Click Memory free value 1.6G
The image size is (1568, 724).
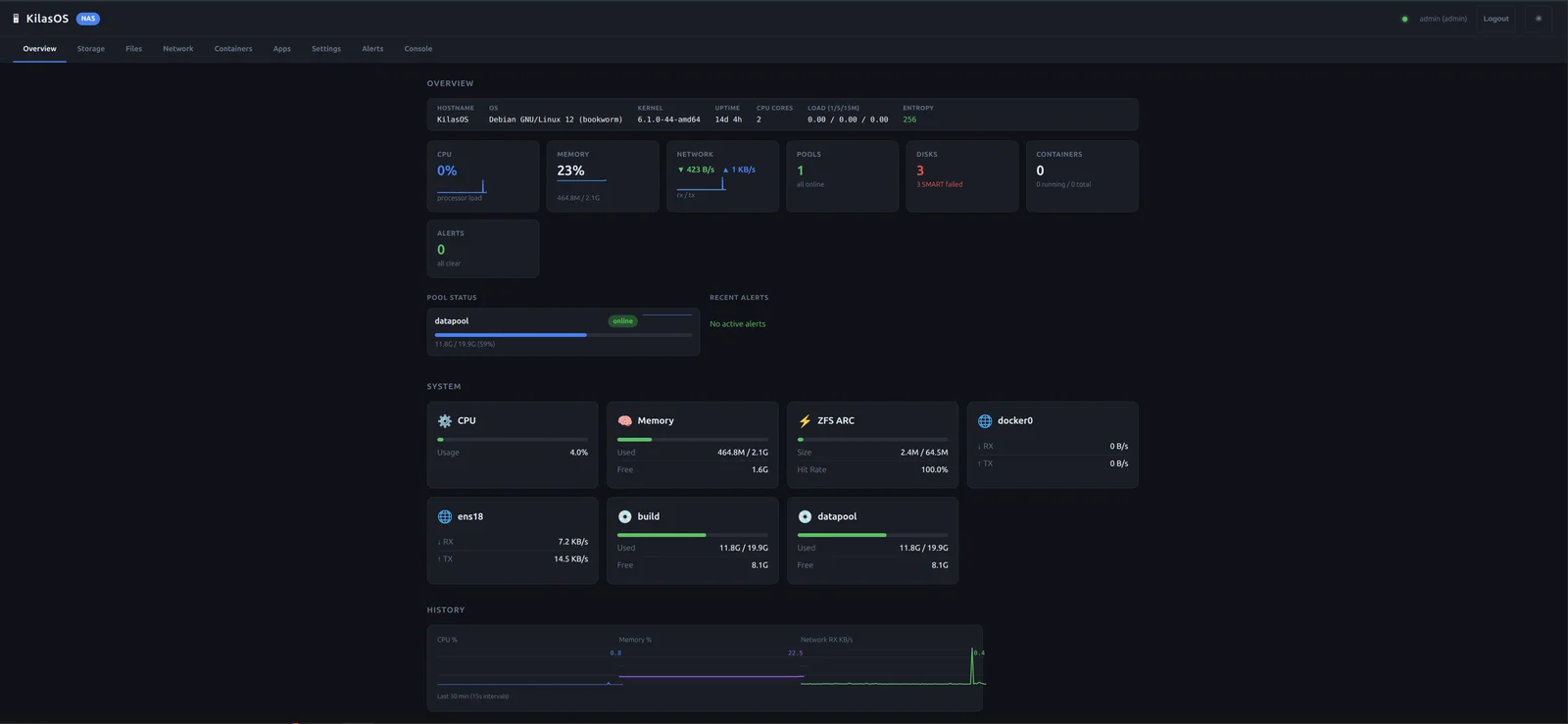coord(759,470)
